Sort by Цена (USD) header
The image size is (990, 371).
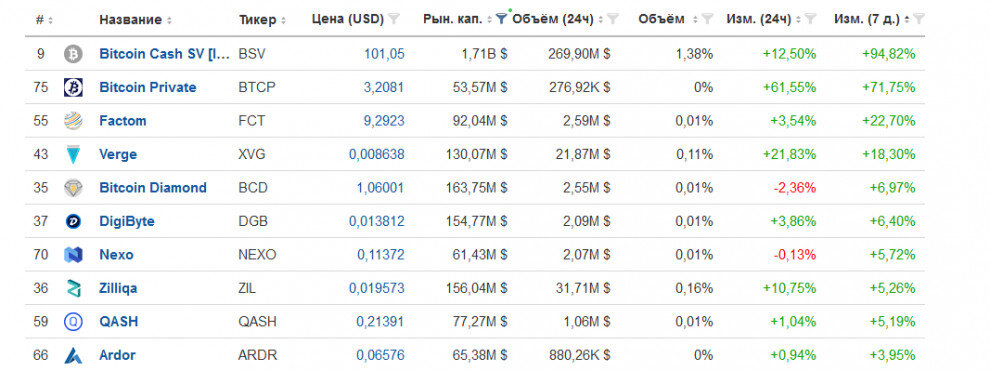pyautogui.click(x=348, y=20)
